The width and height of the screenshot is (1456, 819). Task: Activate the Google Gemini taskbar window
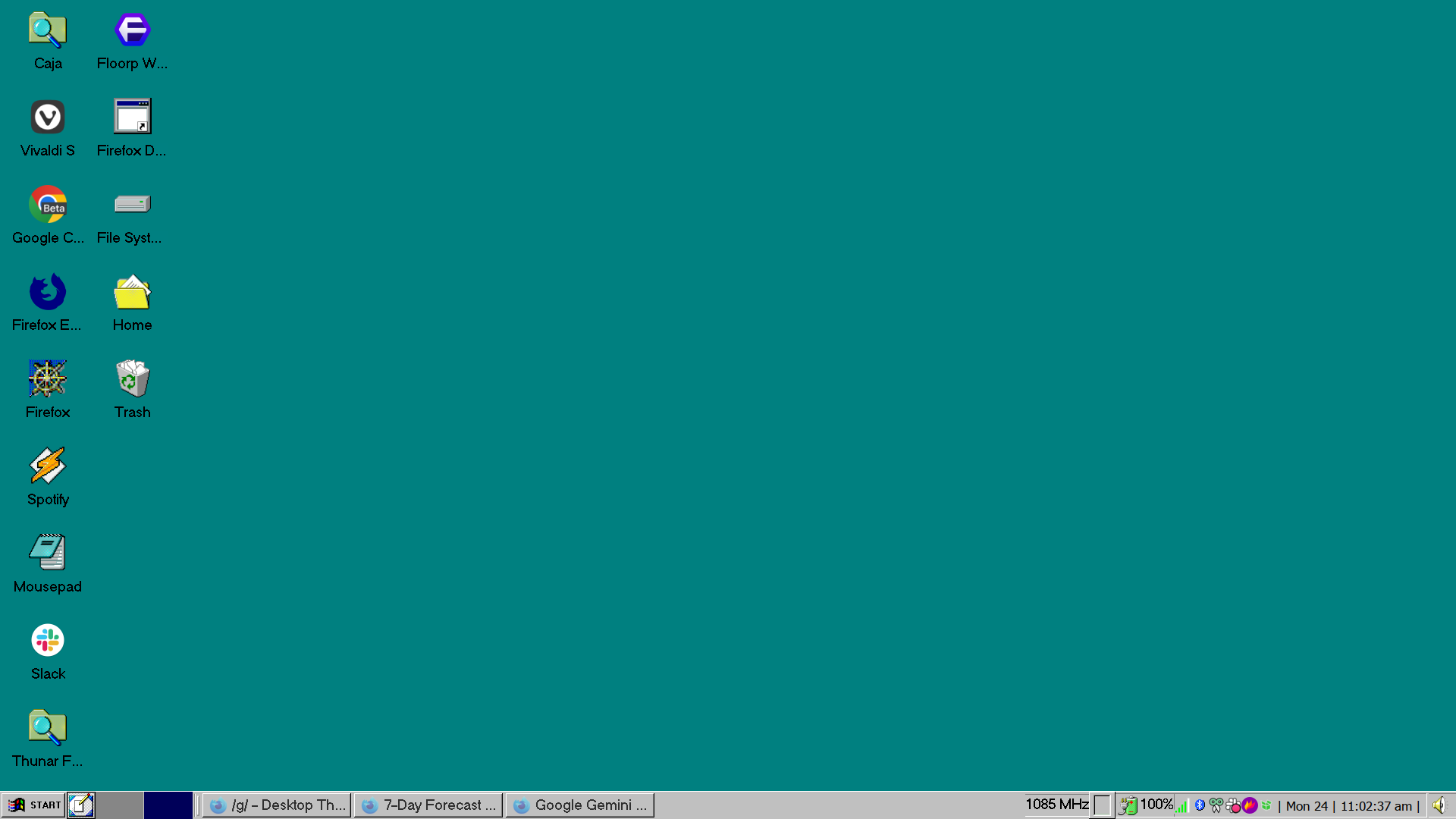580,805
